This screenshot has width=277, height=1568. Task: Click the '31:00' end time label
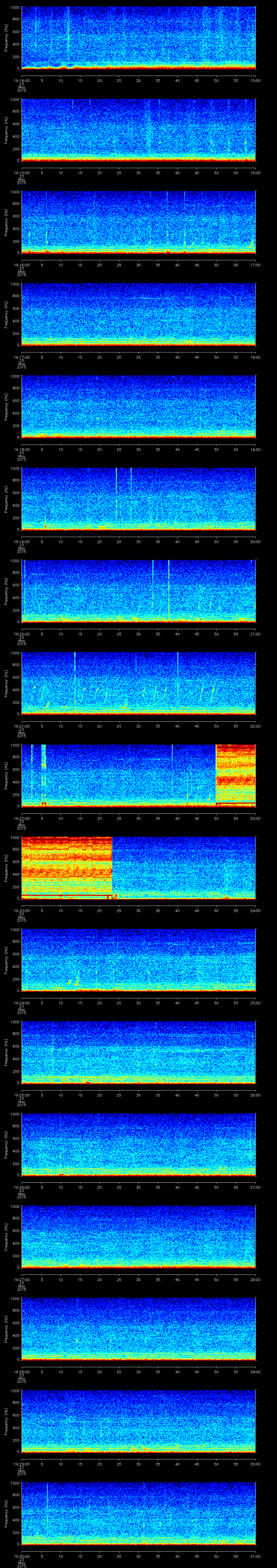click(256, 1556)
